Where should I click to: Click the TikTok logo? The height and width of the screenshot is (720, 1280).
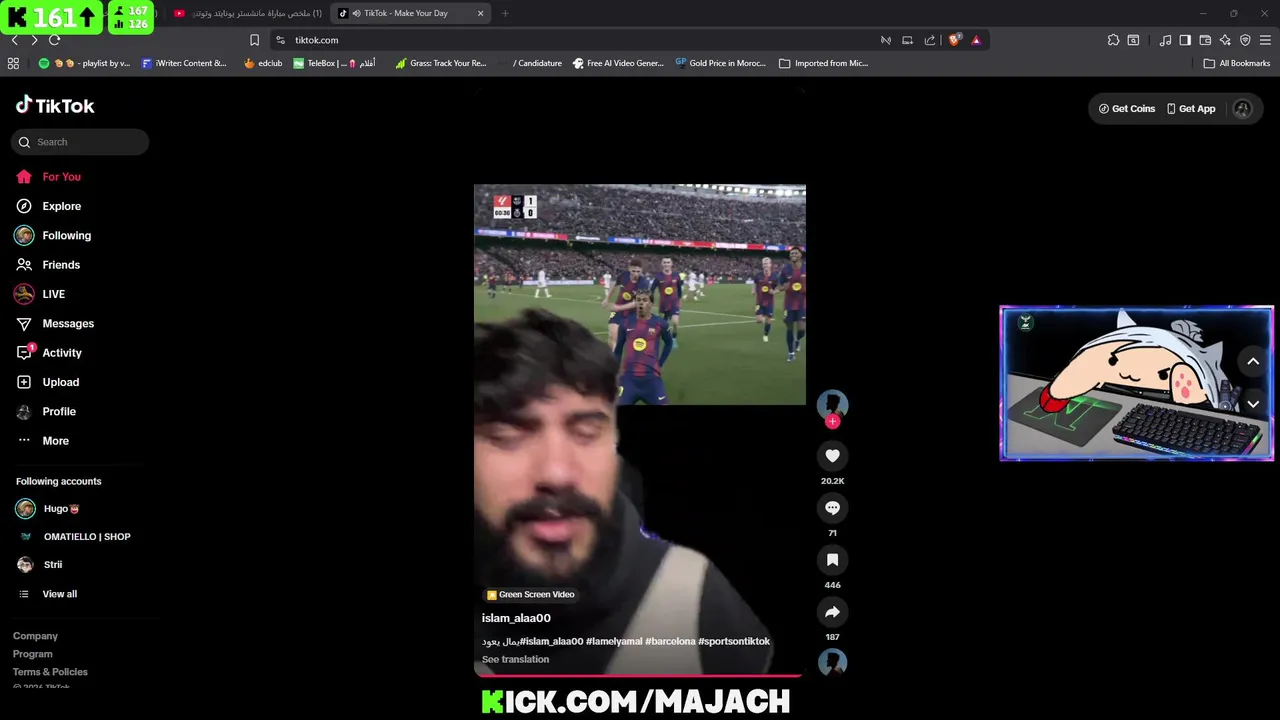pyautogui.click(x=55, y=106)
